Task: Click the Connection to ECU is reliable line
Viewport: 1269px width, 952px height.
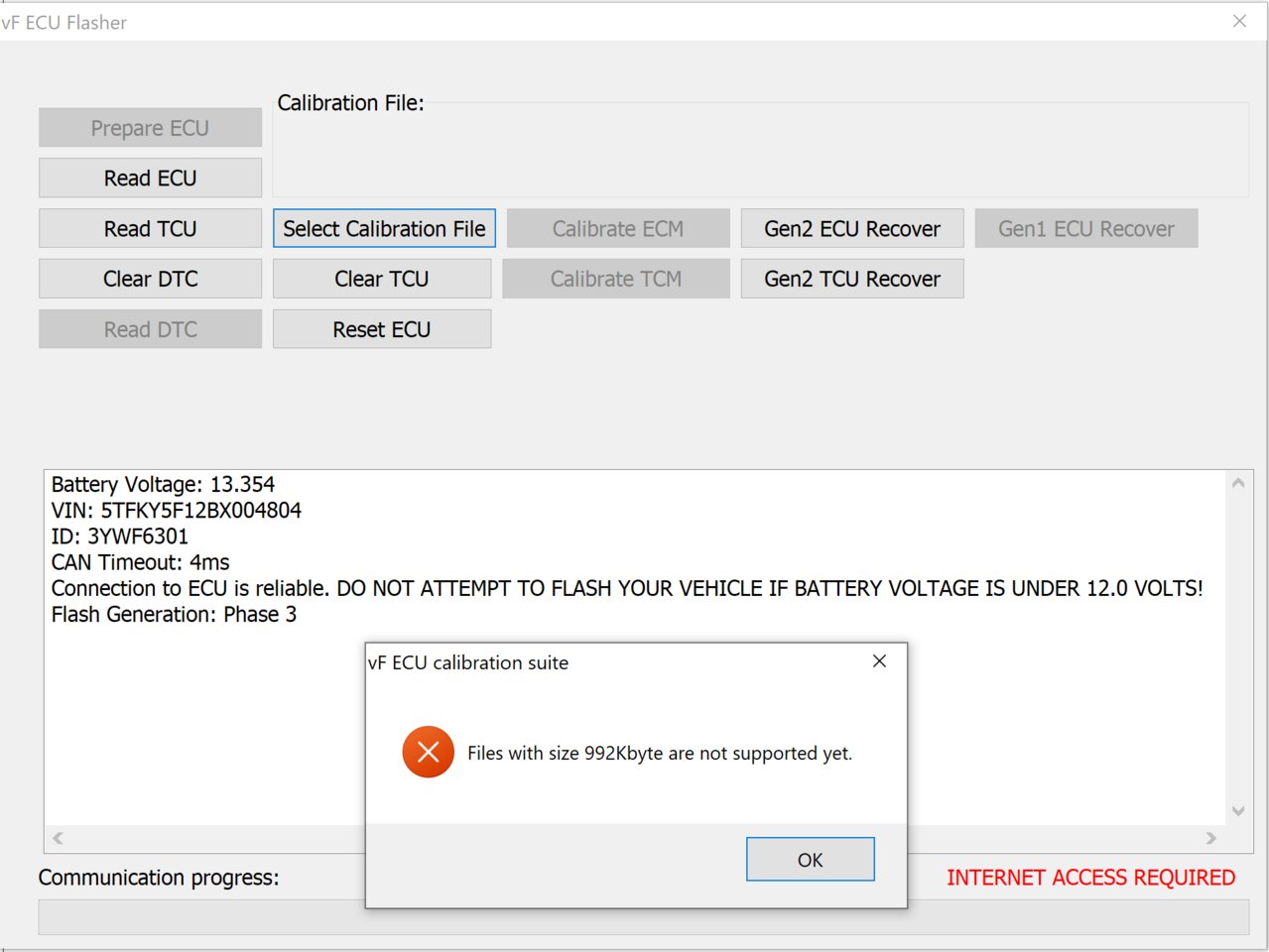Action: click(x=627, y=588)
